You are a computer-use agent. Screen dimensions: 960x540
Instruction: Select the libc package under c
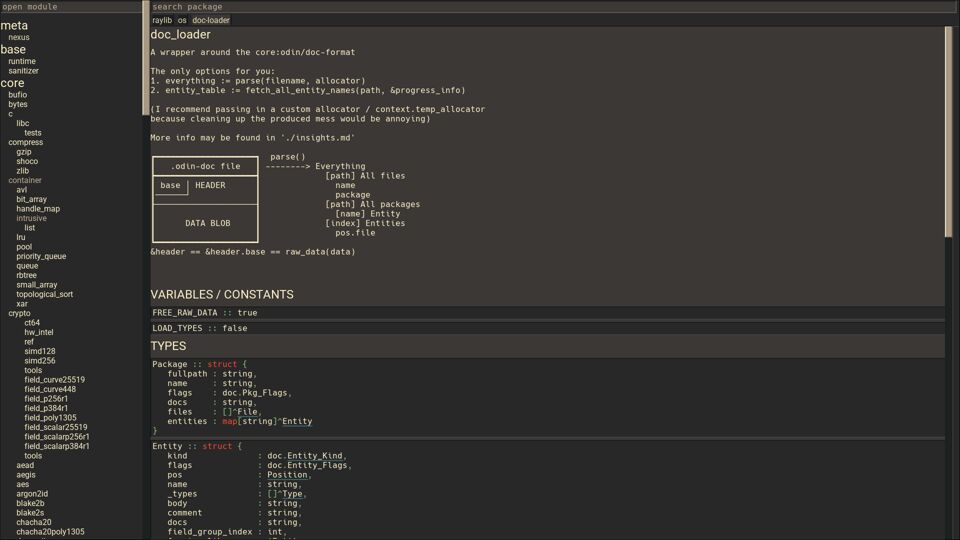pyautogui.click(x=23, y=123)
